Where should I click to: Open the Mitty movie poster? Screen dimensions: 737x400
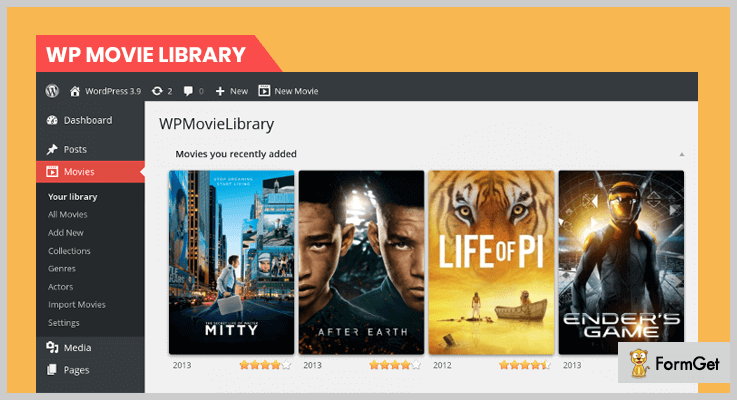click(232, 262)
